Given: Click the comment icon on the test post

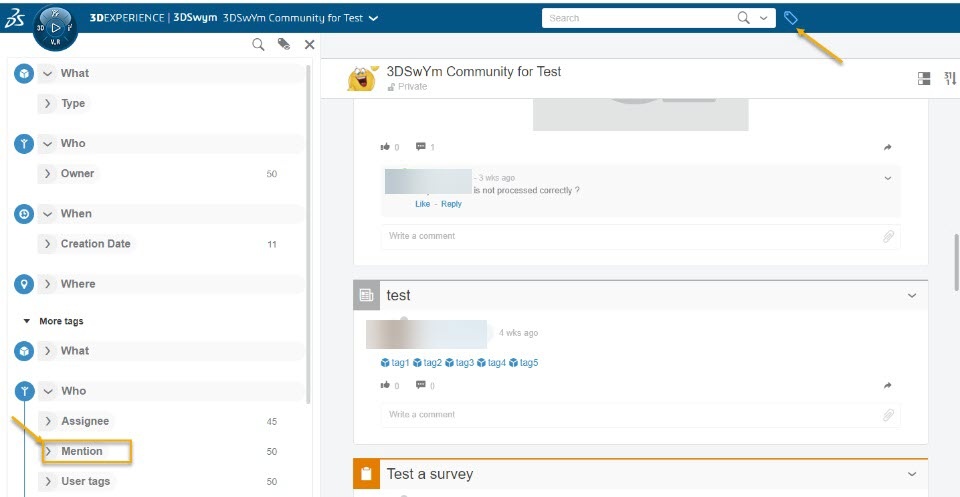Looking at the screenshot, I should (421, 386).
